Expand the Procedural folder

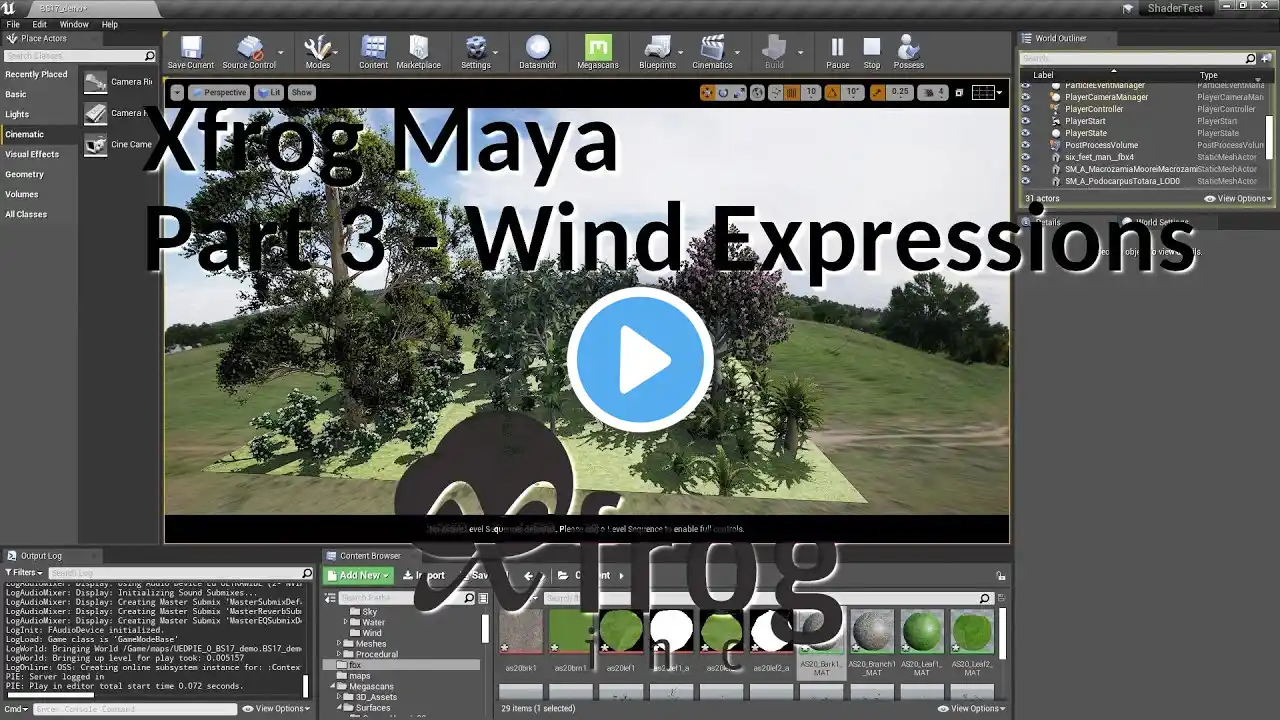point(339,655)
